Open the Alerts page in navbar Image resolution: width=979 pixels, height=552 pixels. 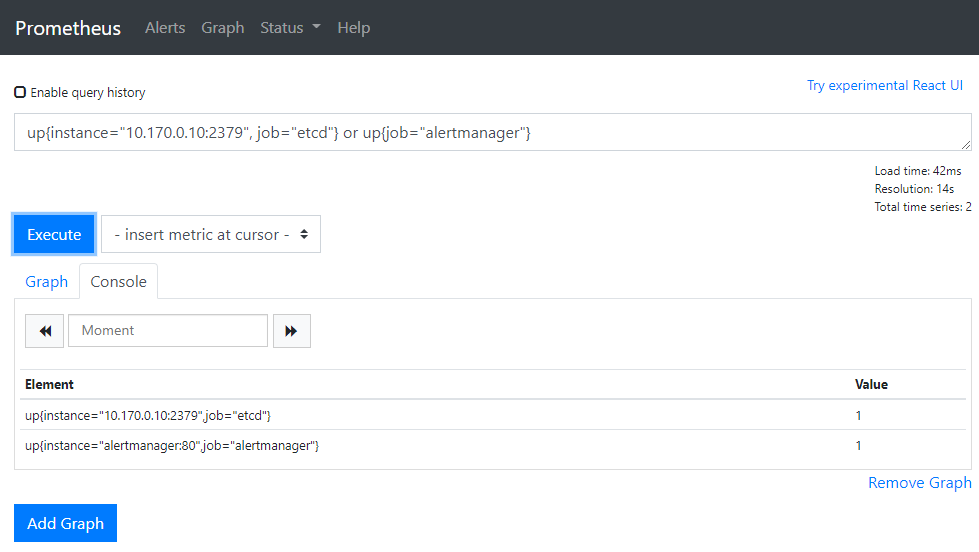(165, 28)
